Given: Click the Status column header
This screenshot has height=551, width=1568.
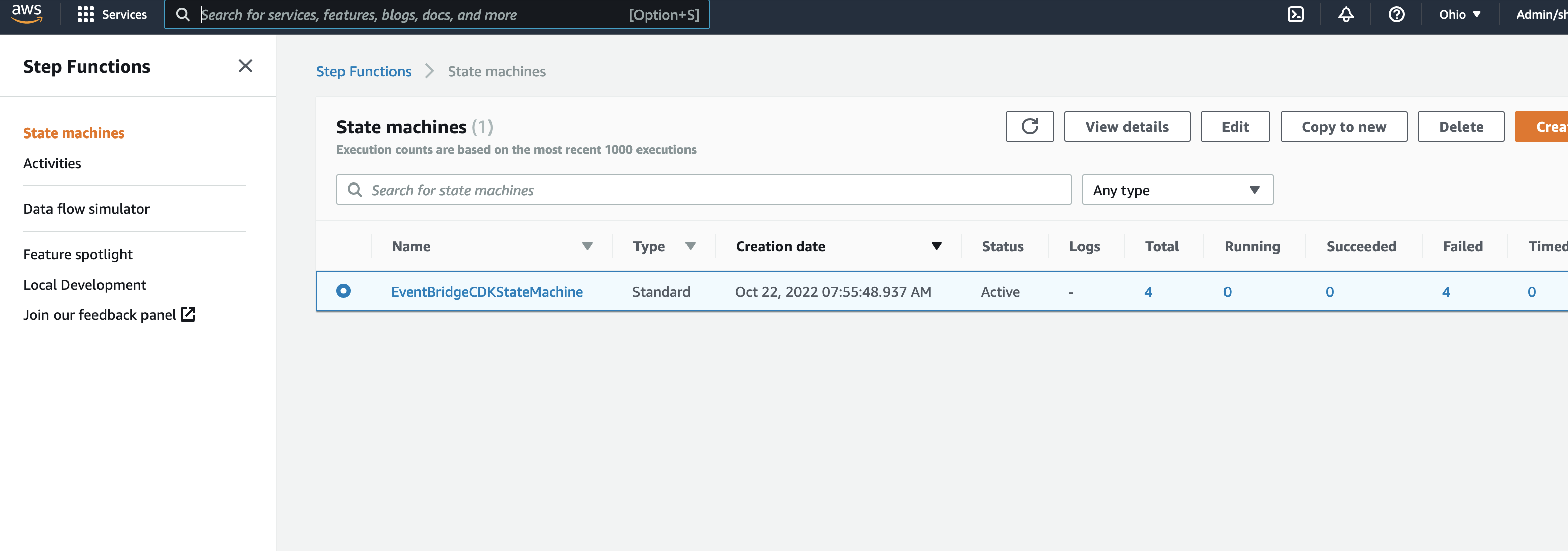Looking at the screenshot, I should point(1003,246).
